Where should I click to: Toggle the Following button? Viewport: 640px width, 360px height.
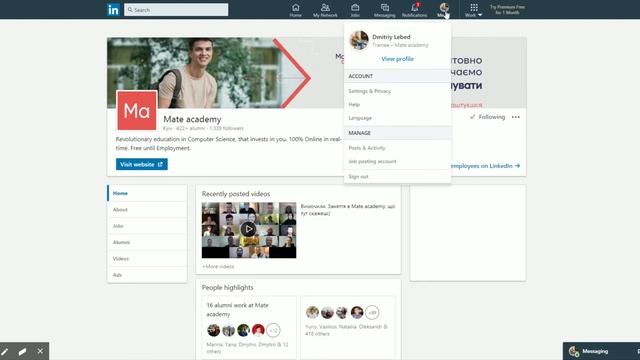tap(487, 117)
